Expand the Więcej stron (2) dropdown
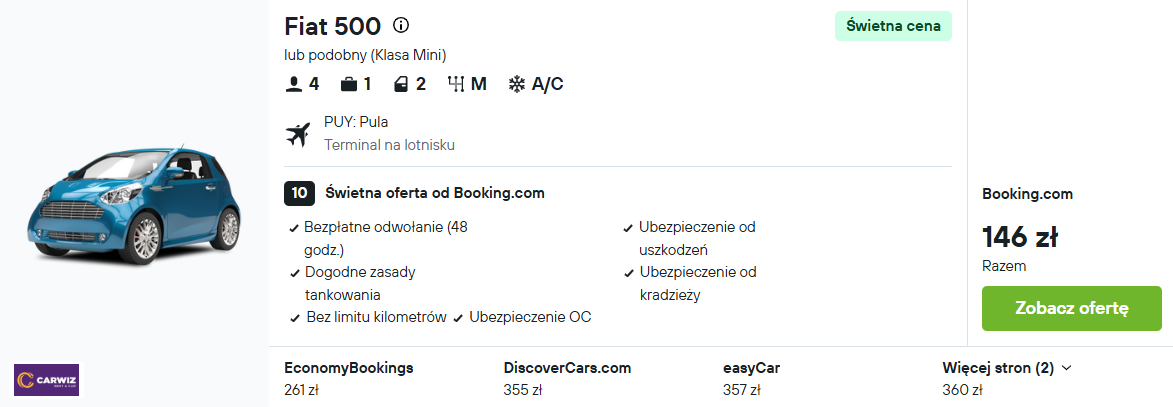 pyautogui.click(x=1007, y=368)
